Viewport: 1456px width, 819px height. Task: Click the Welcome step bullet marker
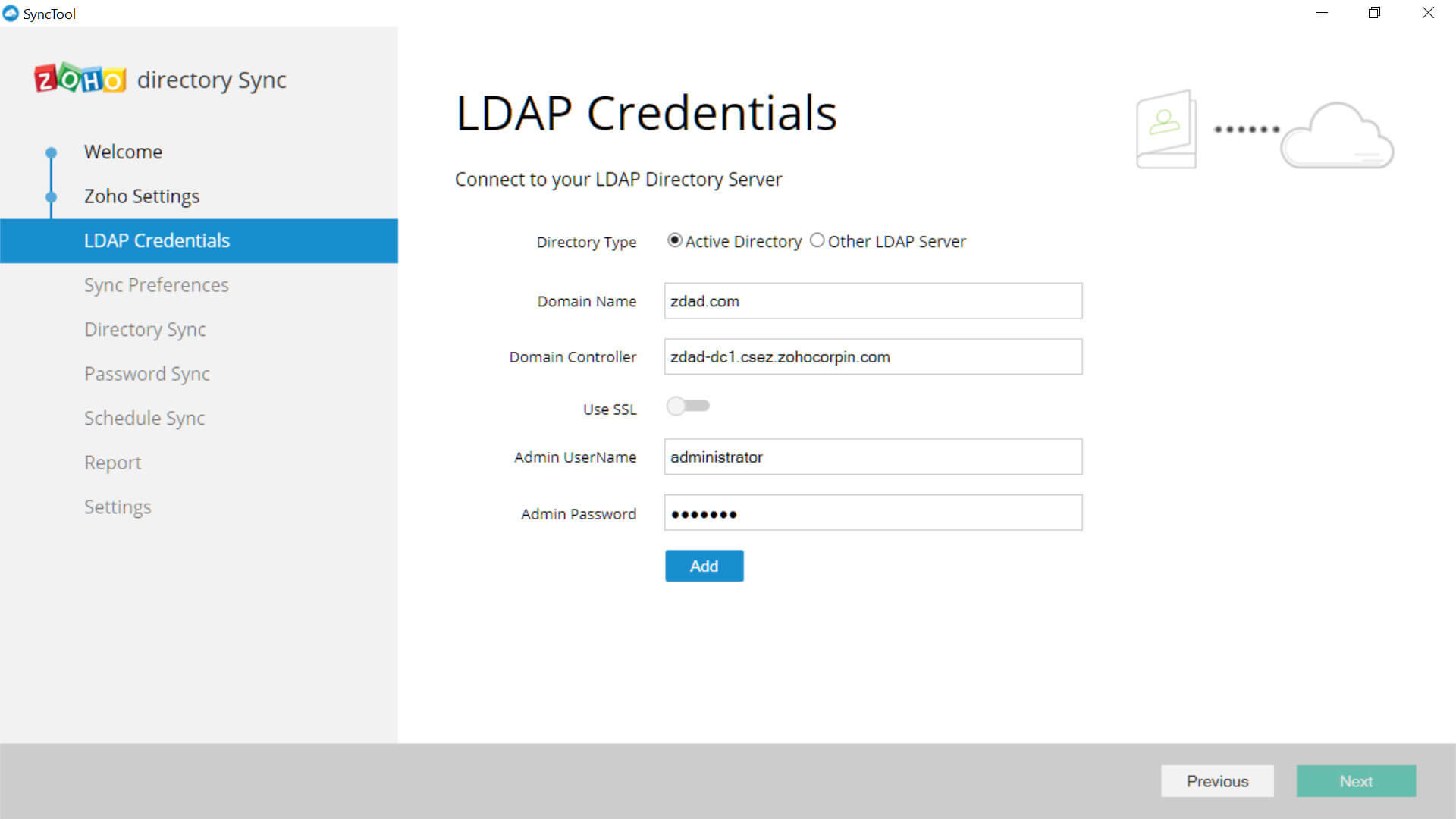pos(51,152)
